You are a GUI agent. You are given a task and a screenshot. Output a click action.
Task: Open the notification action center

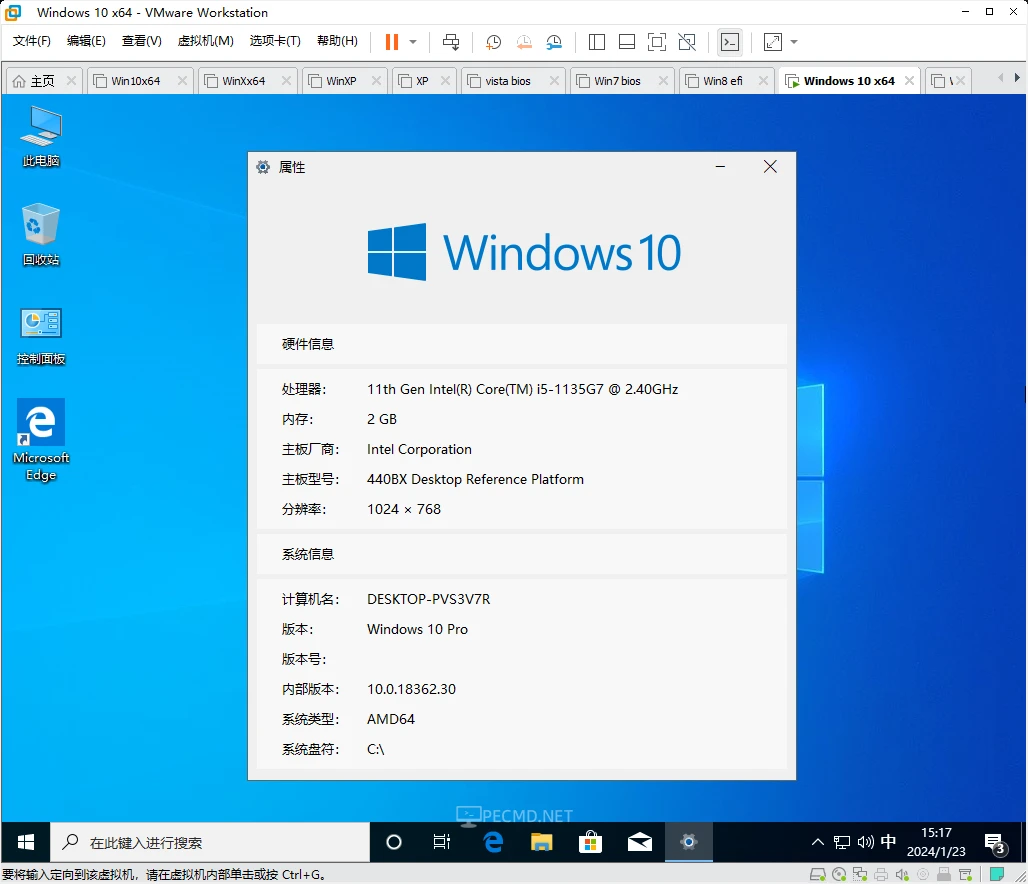tap(995, 843)
